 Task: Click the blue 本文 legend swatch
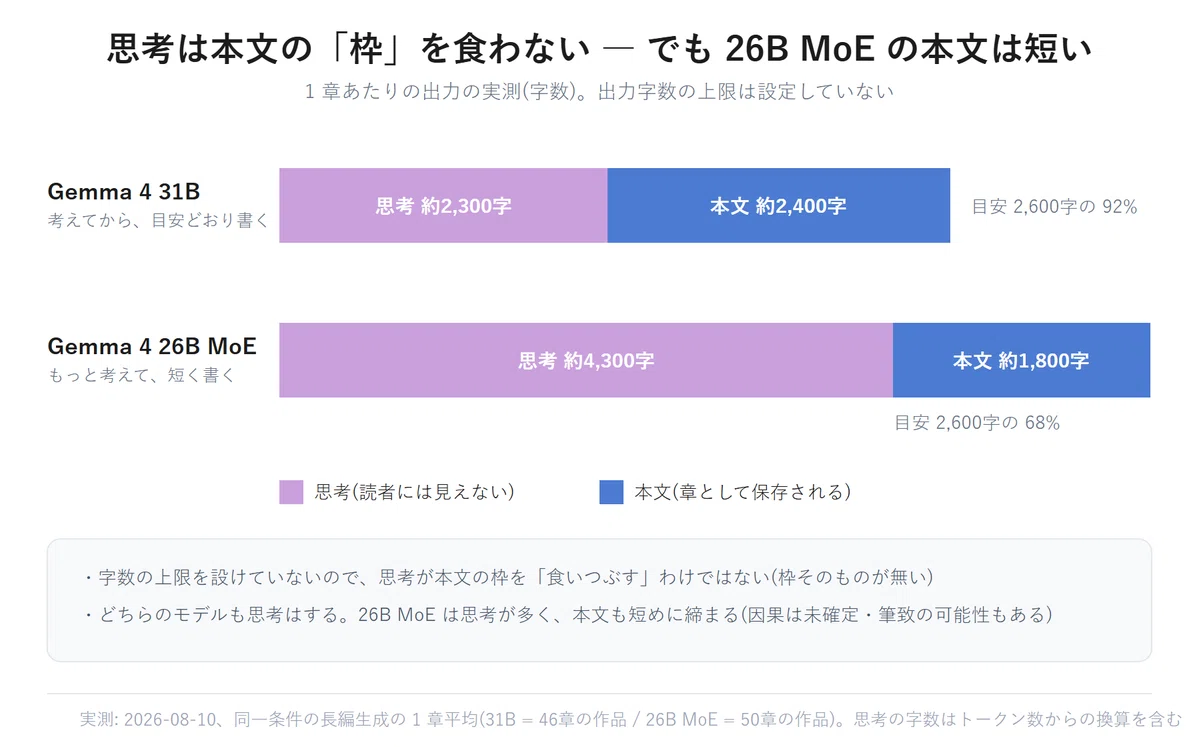611,492
